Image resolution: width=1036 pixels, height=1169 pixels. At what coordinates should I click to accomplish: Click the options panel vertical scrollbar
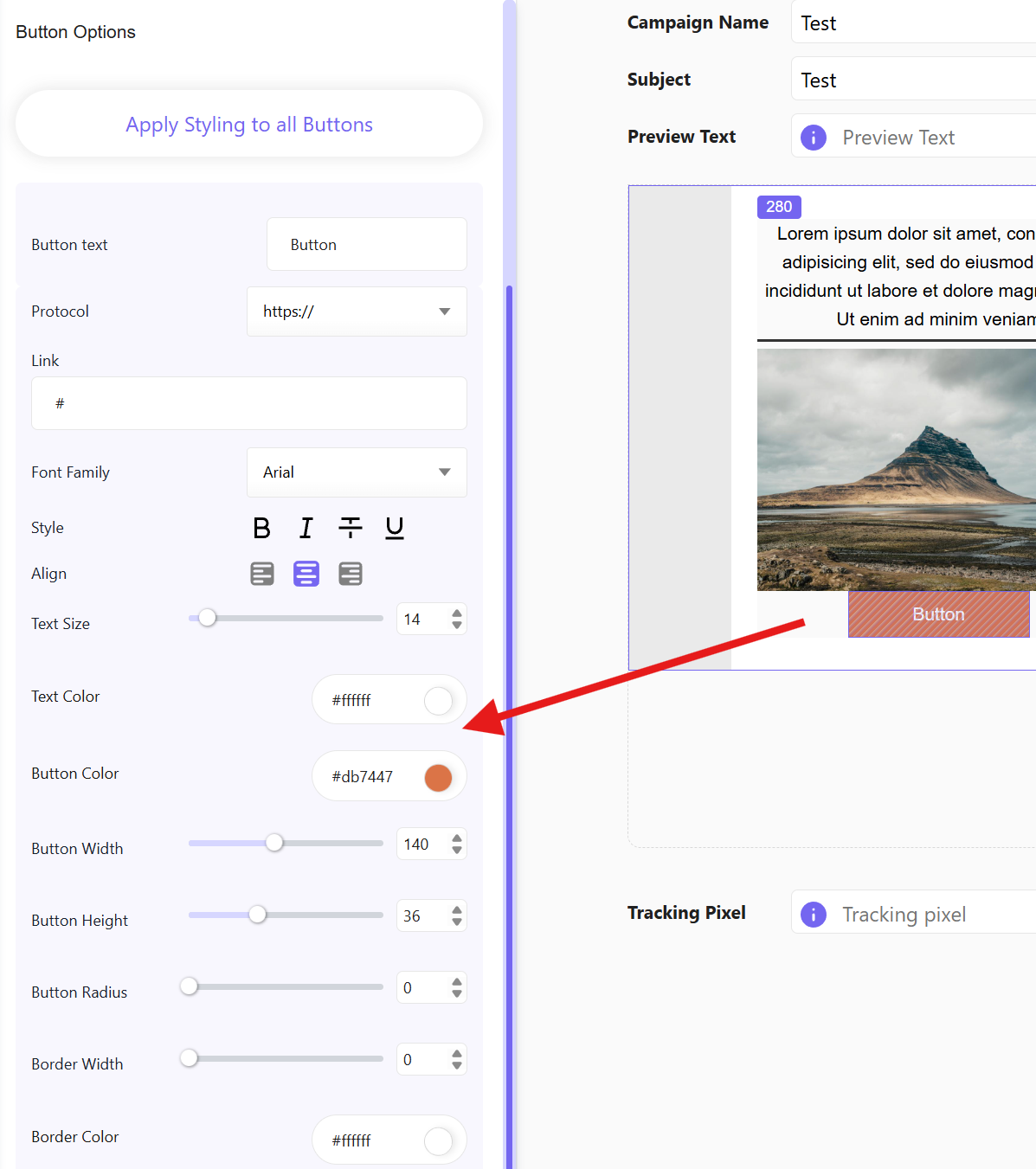[x=509, y=727]
